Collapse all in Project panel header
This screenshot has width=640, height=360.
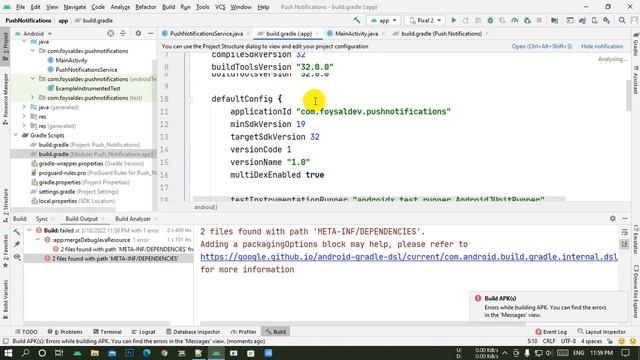[123, 33]
